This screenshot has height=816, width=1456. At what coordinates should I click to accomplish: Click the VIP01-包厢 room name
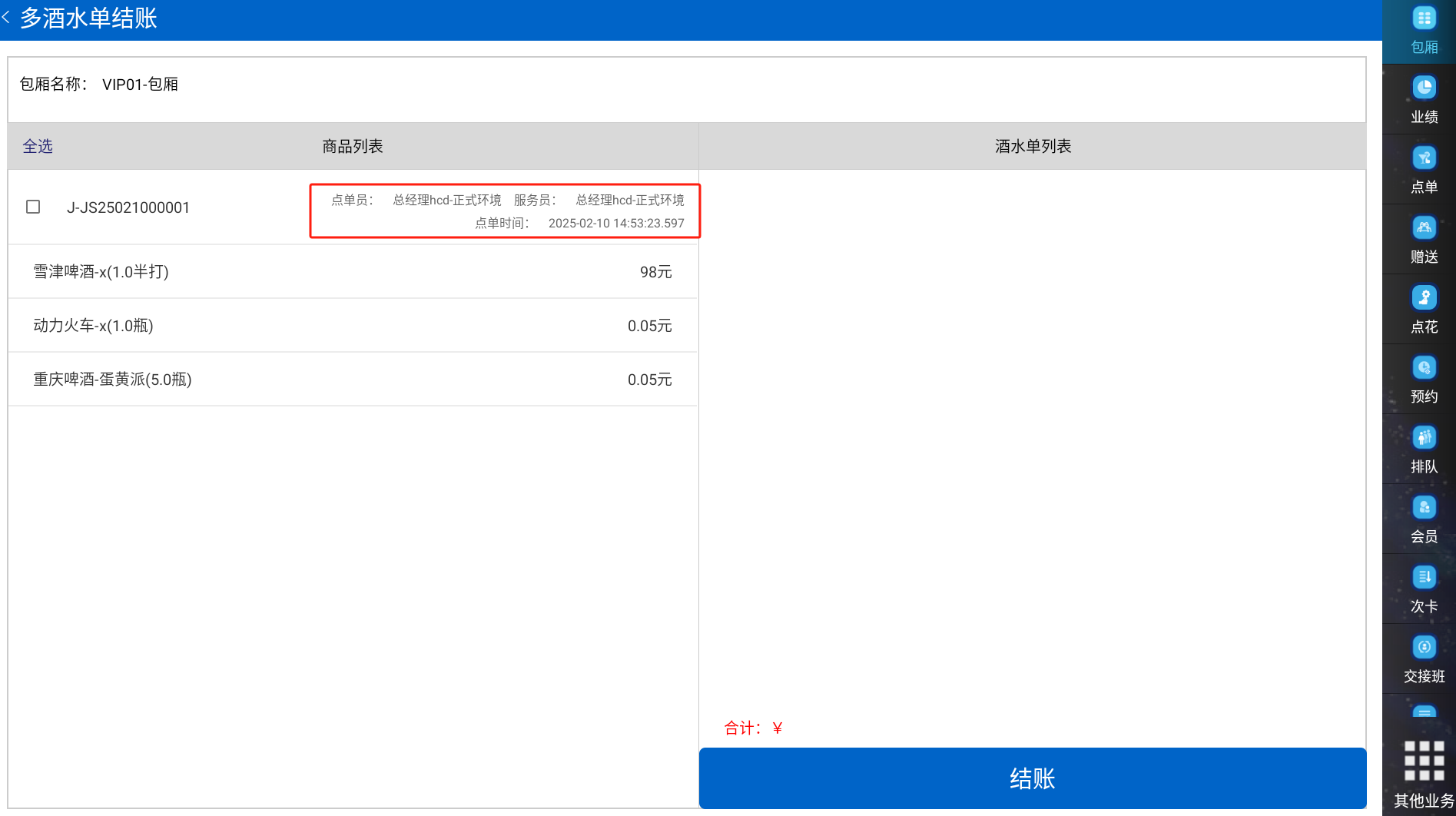[x=140, y=85]
